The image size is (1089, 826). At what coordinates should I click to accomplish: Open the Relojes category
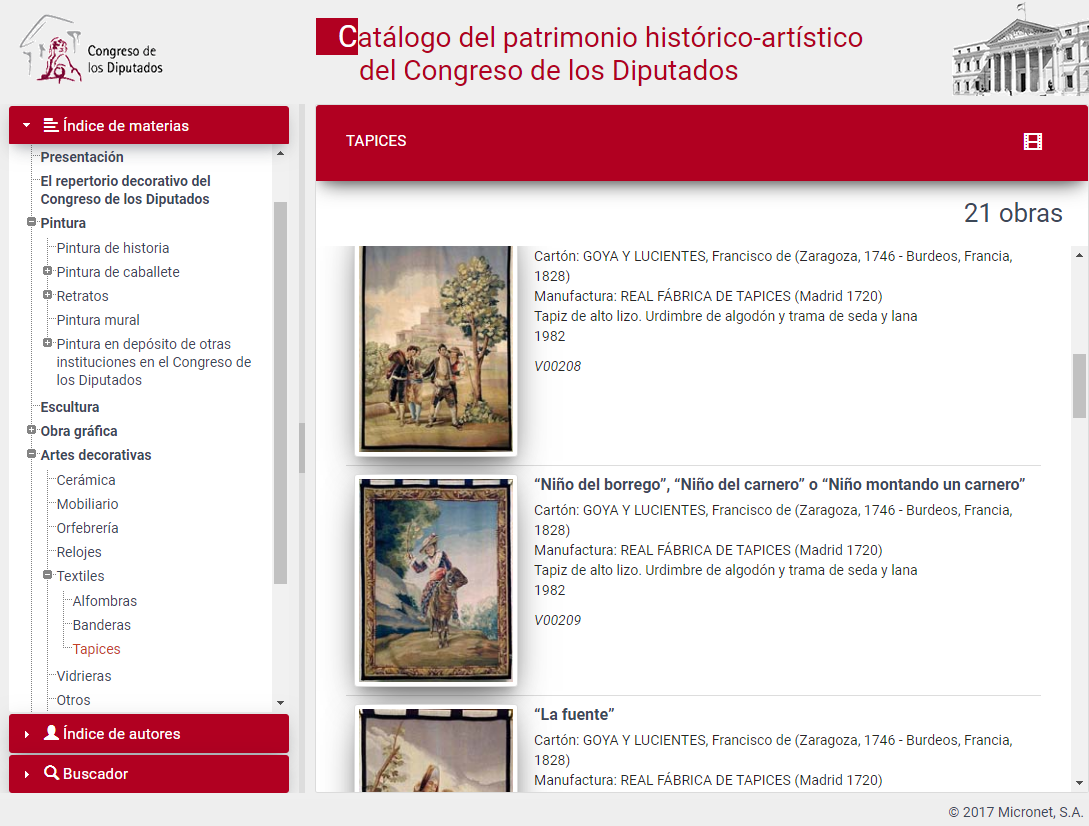pyautogui.click(x=79, y=552)
